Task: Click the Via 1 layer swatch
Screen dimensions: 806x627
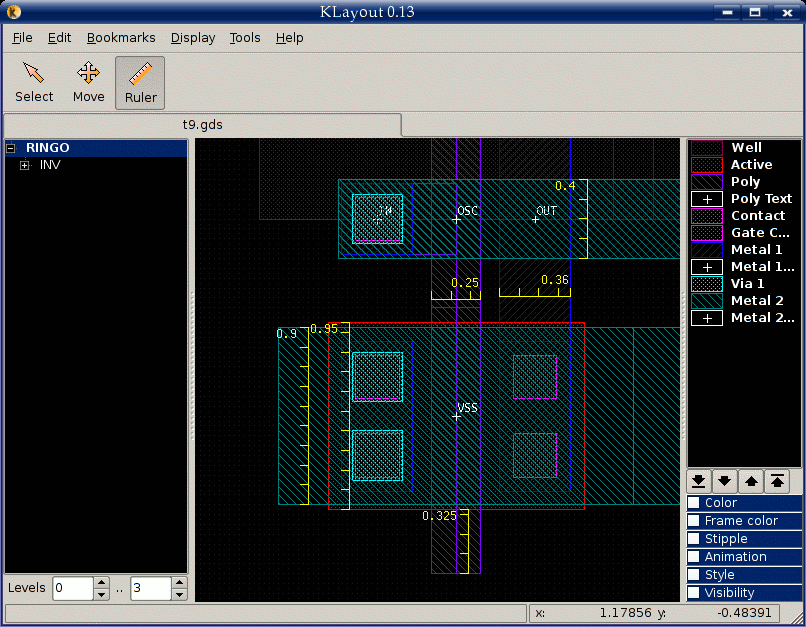Action: pyautogui.click(x=707, y=284)
